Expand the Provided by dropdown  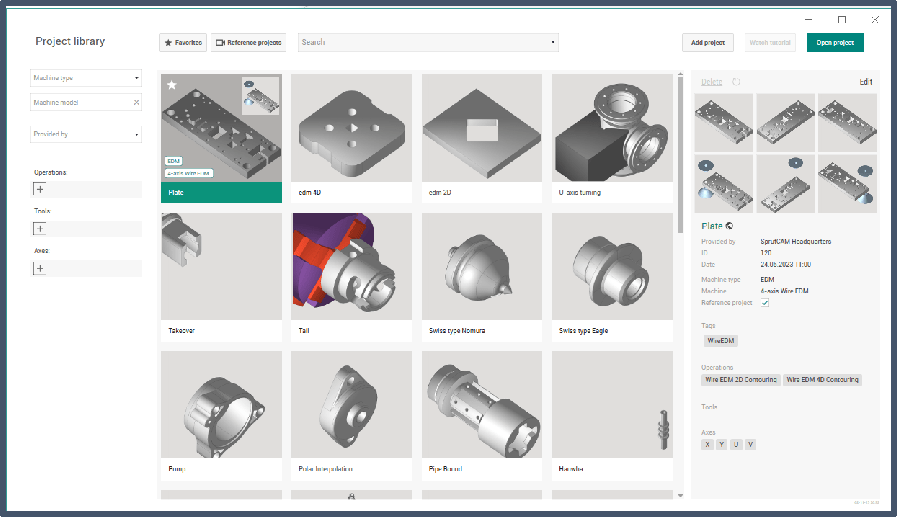coord(86,134)
